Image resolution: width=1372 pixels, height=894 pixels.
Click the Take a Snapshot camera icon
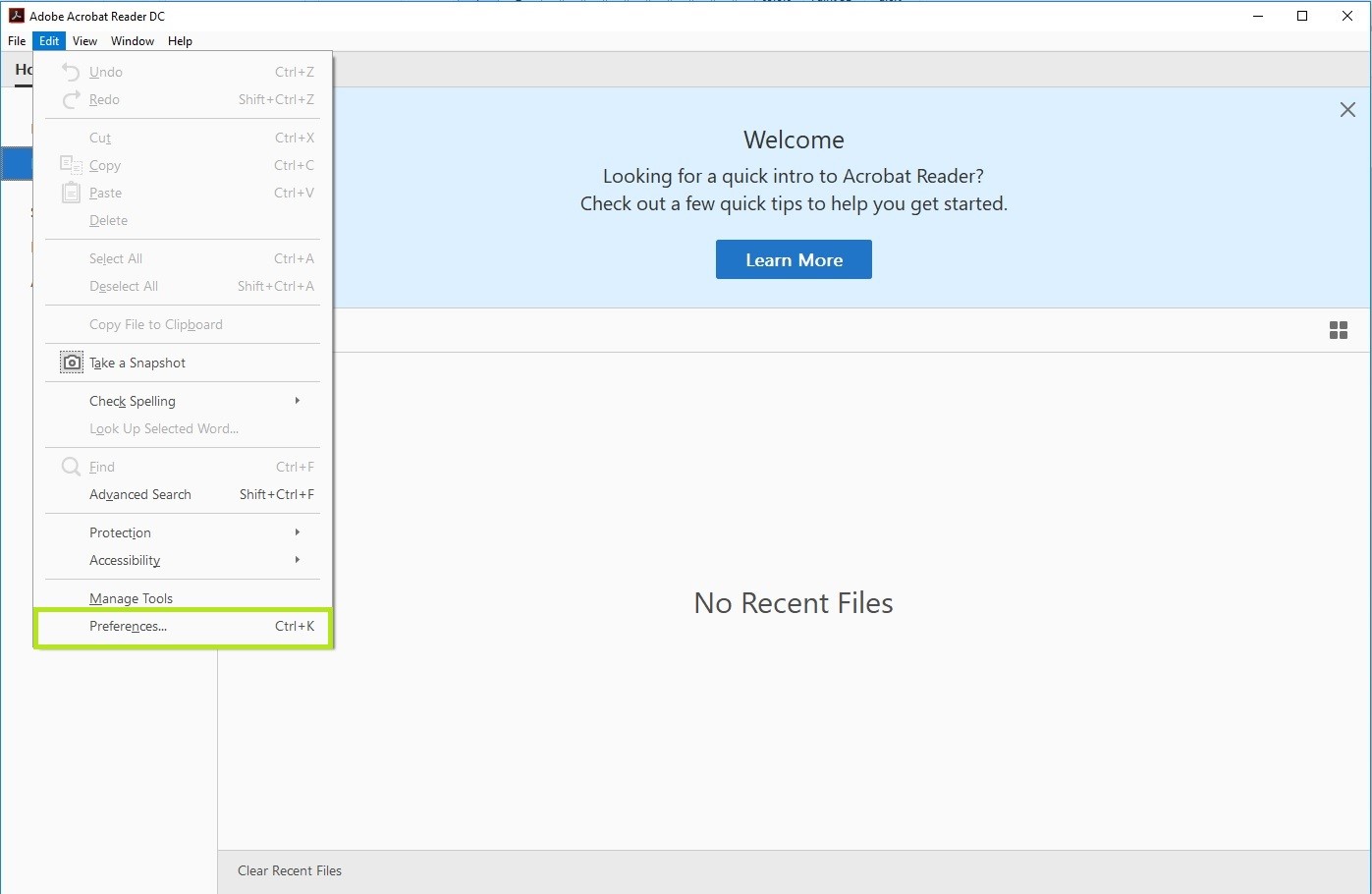click(72, 363)
